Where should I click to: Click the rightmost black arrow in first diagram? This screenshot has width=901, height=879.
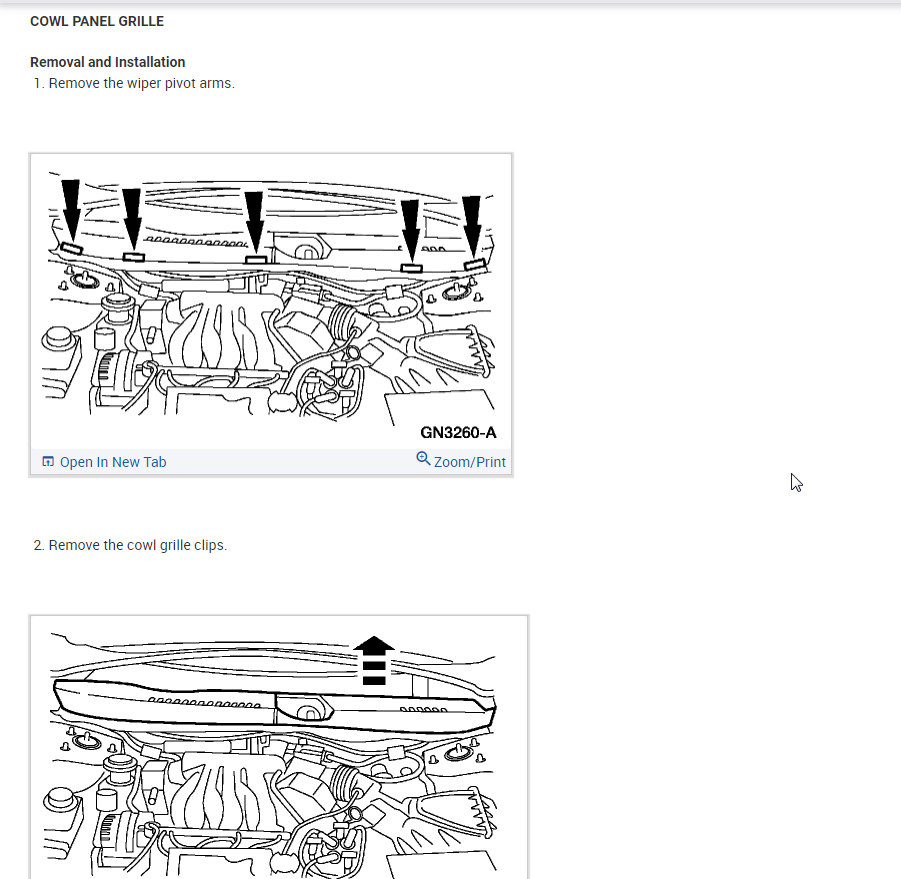(472, 226)
